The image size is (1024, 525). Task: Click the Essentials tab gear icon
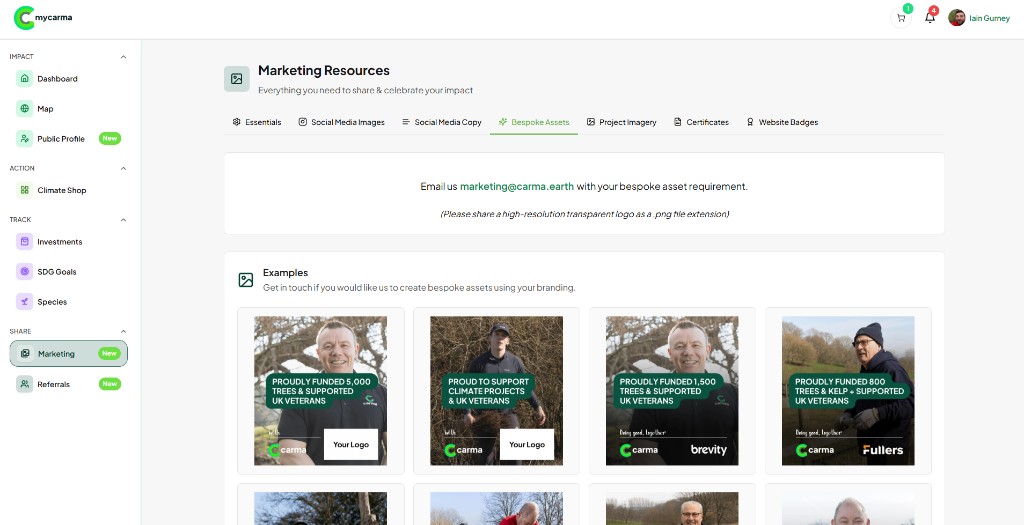236,122
